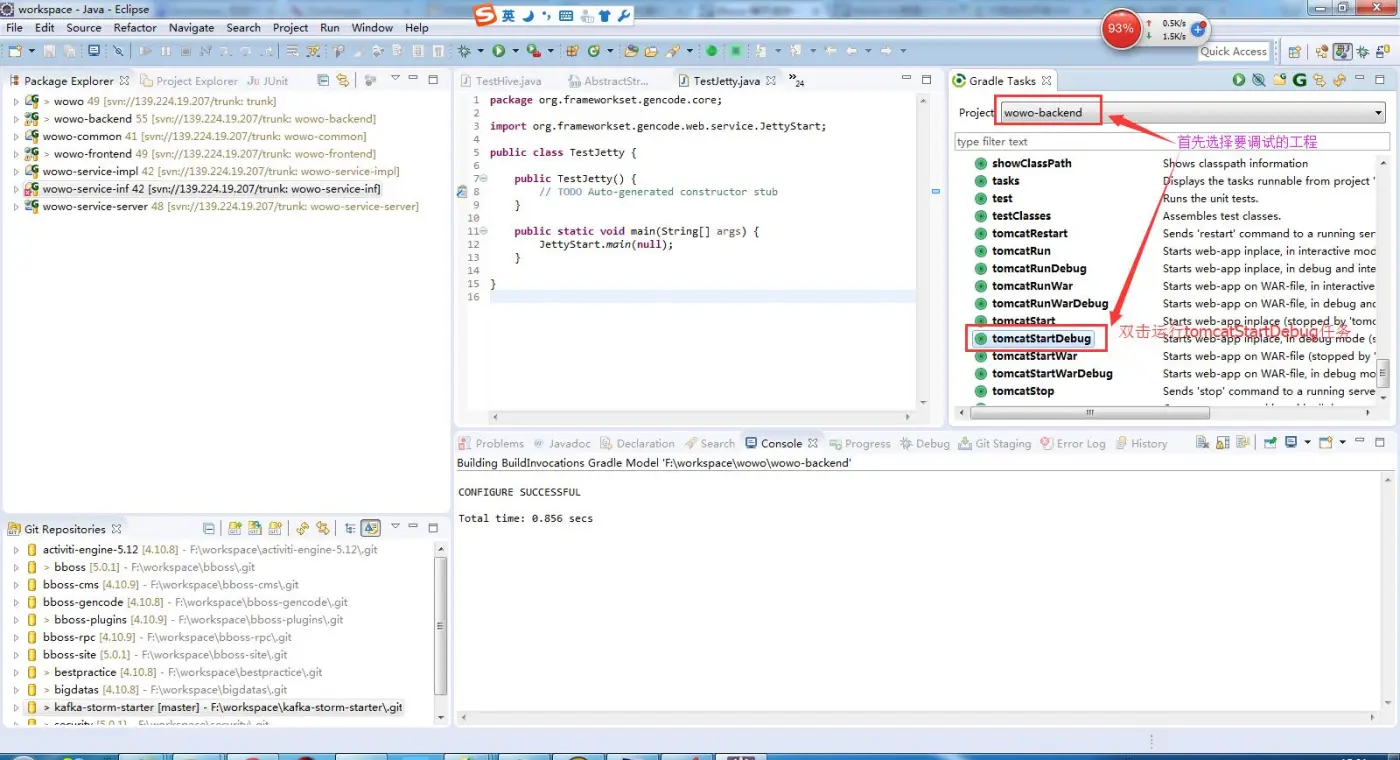
Task: Click the run coverage/external tools icon
Action: [x=533, y=50]
